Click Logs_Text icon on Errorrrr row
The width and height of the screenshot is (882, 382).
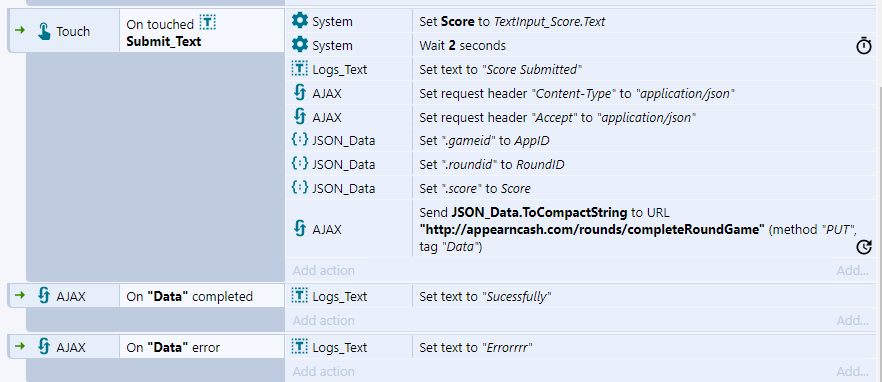click(x=300, y=347)
